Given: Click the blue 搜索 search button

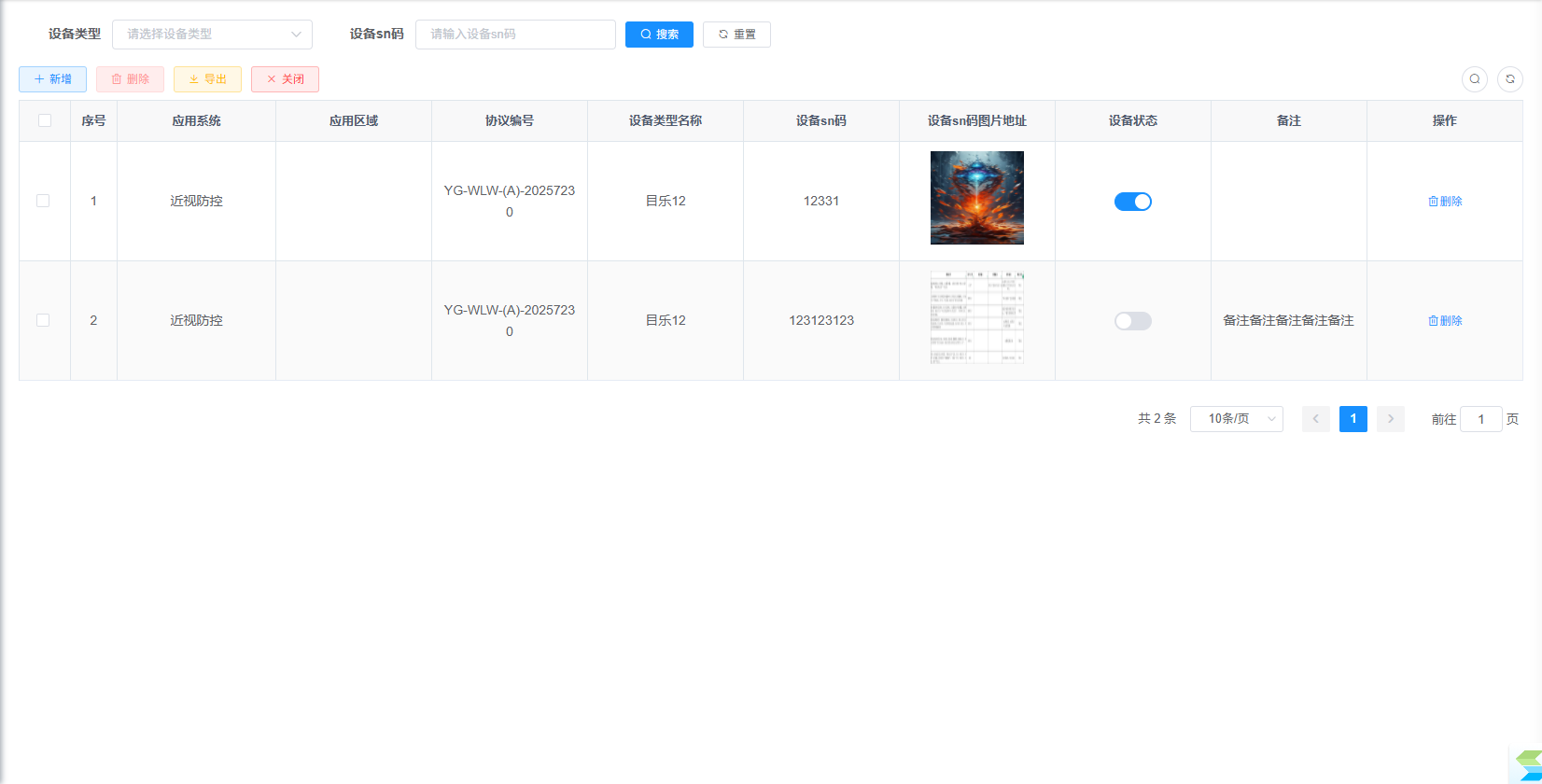Looking at the screenshot, I should pyautogui.click(x=659, y=35).
